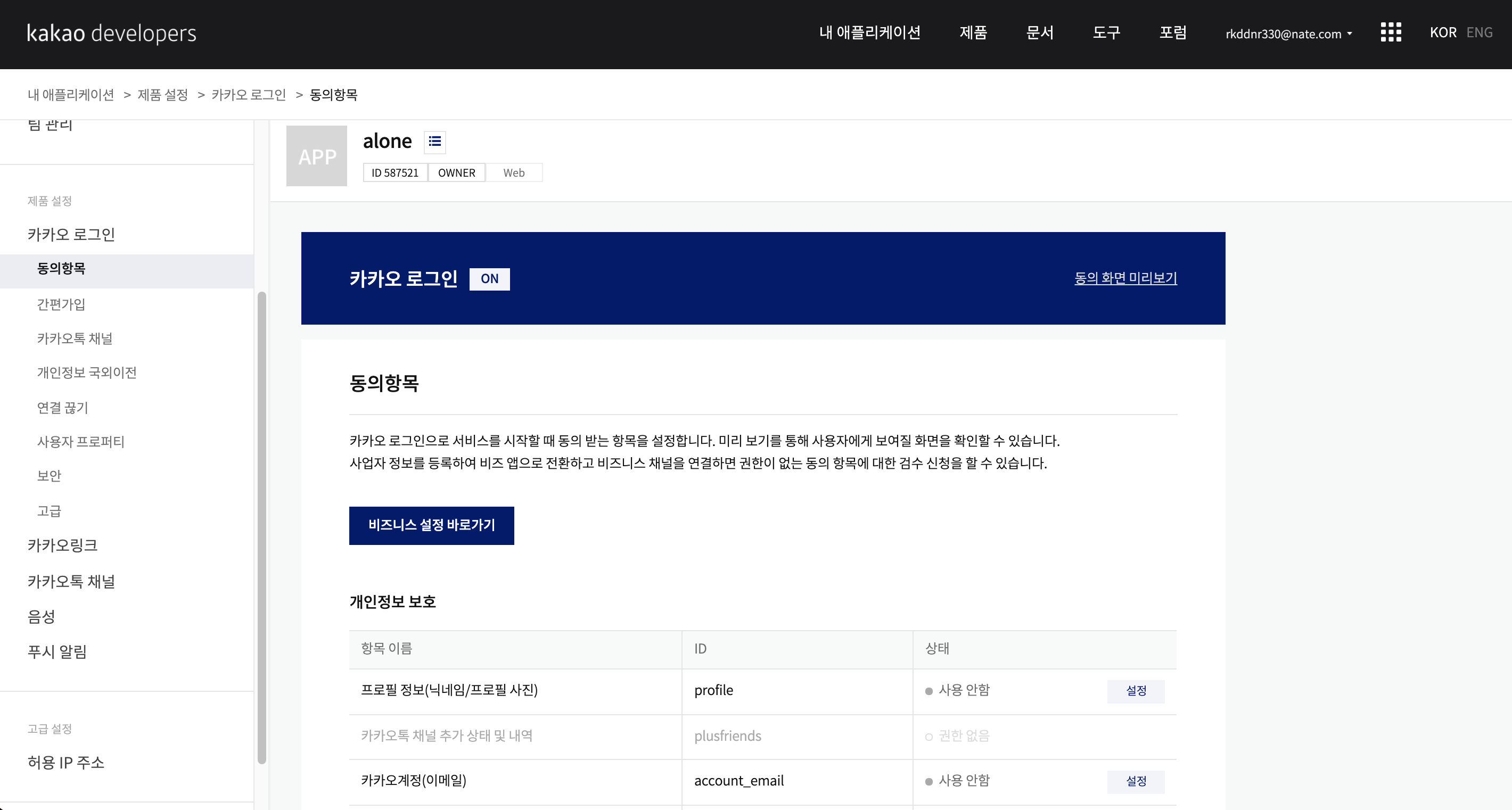The width and height of the screenshot is (1512, 810).
Task: Click 카카오 로그인 breadcrumb link
Action: 248,95
